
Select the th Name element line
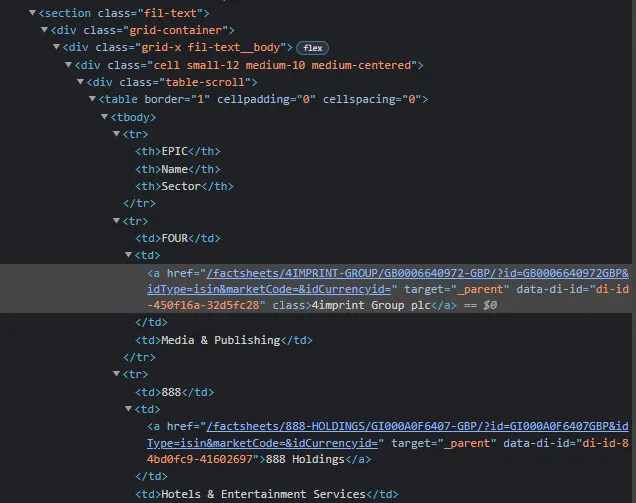point(178,169)
